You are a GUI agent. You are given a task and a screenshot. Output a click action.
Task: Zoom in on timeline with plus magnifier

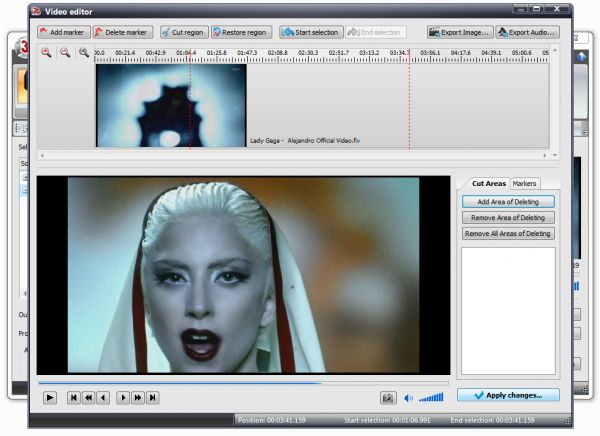pyautogui.click(x=47, y=52)
